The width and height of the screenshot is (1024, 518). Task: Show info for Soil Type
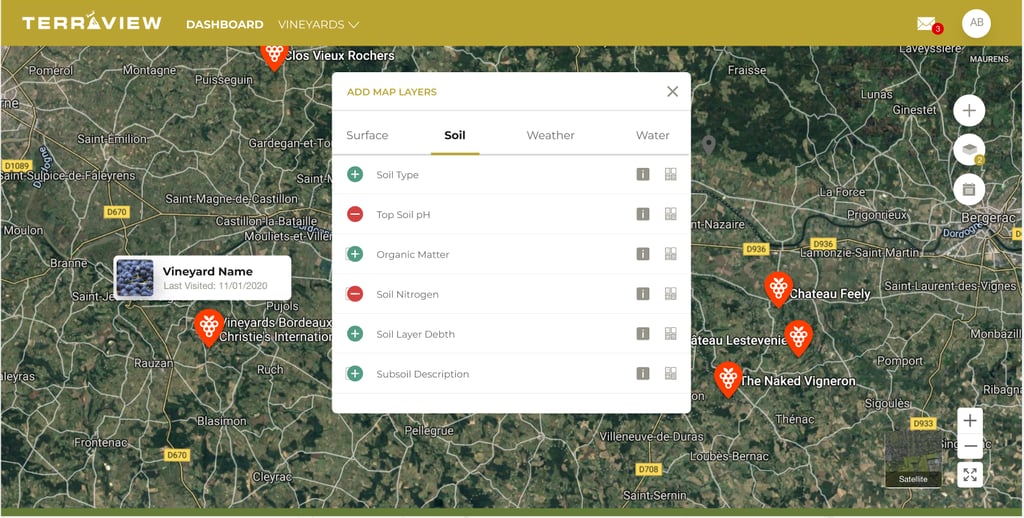click(643, 174)
